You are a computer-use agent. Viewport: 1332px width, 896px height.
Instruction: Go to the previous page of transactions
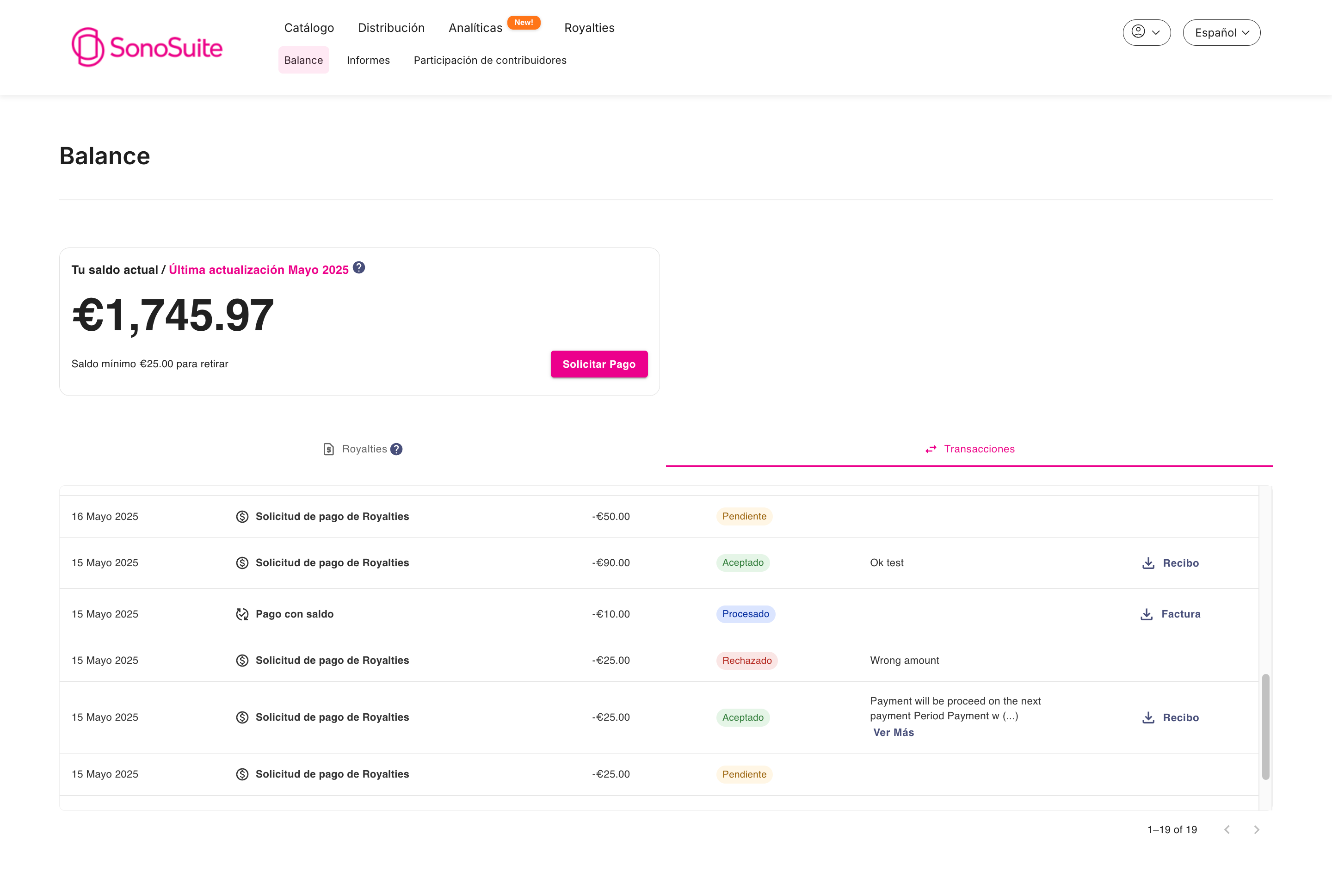coord(1227,830)
